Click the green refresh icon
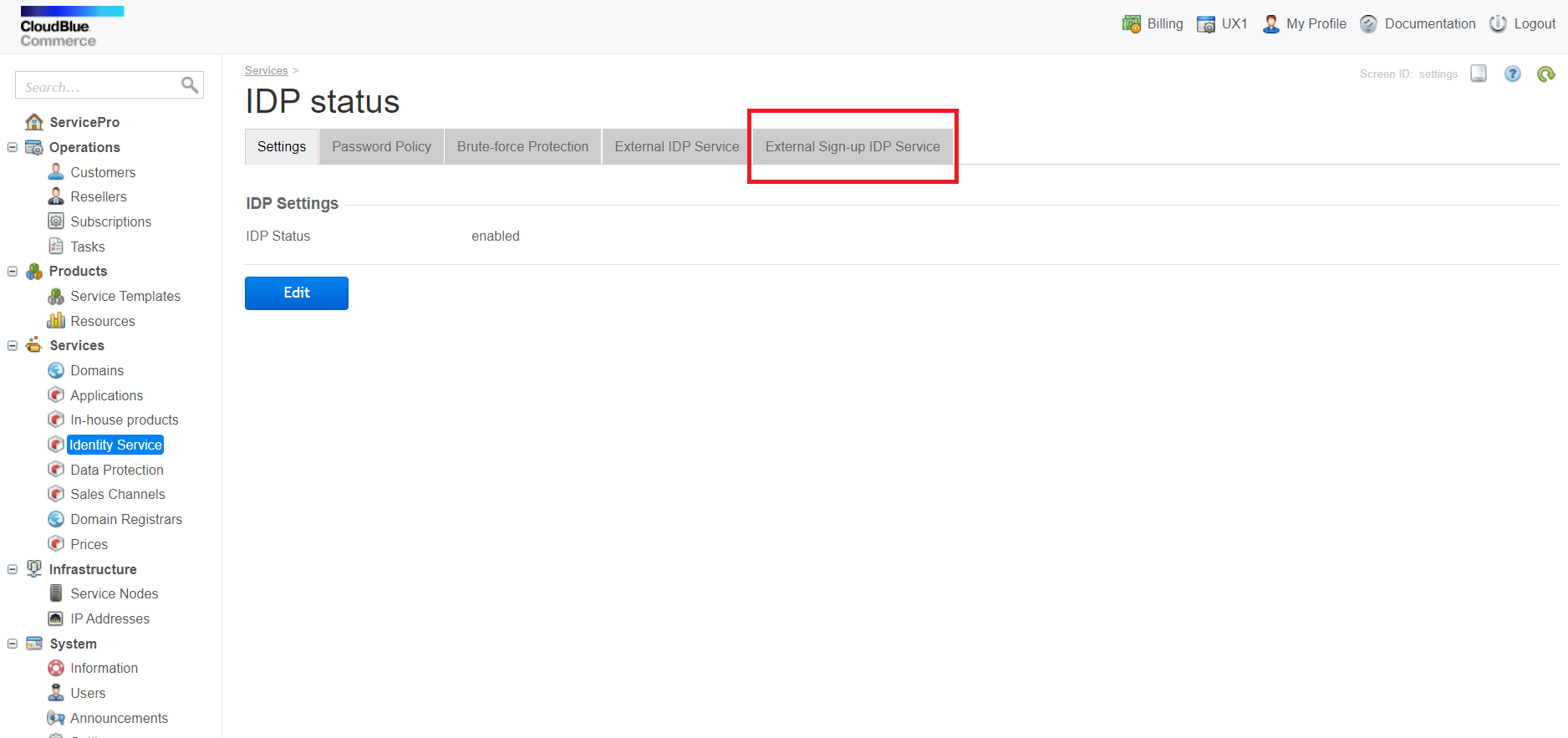 coord(1545,74)
